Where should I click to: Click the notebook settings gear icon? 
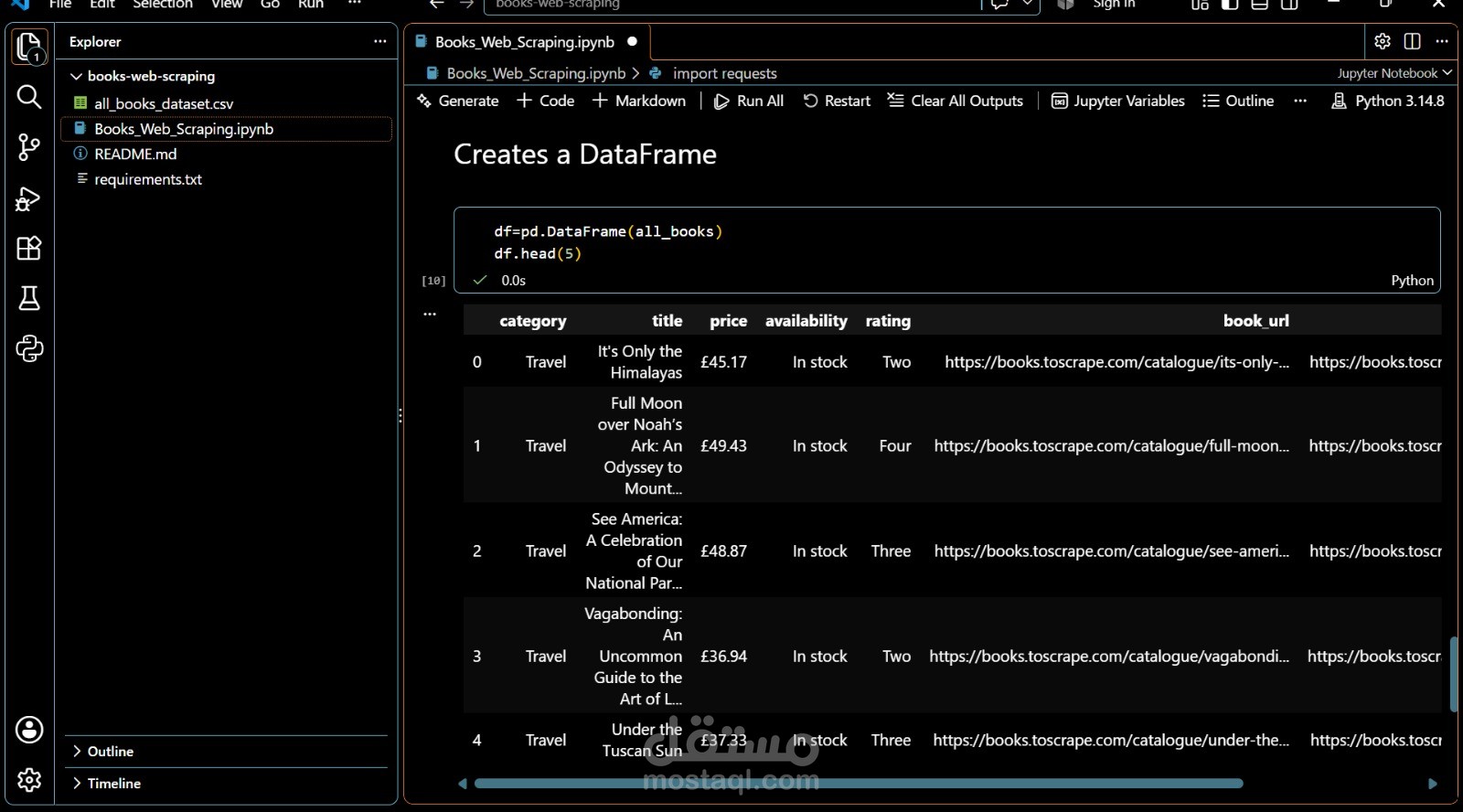click(x=1383, y=41)
